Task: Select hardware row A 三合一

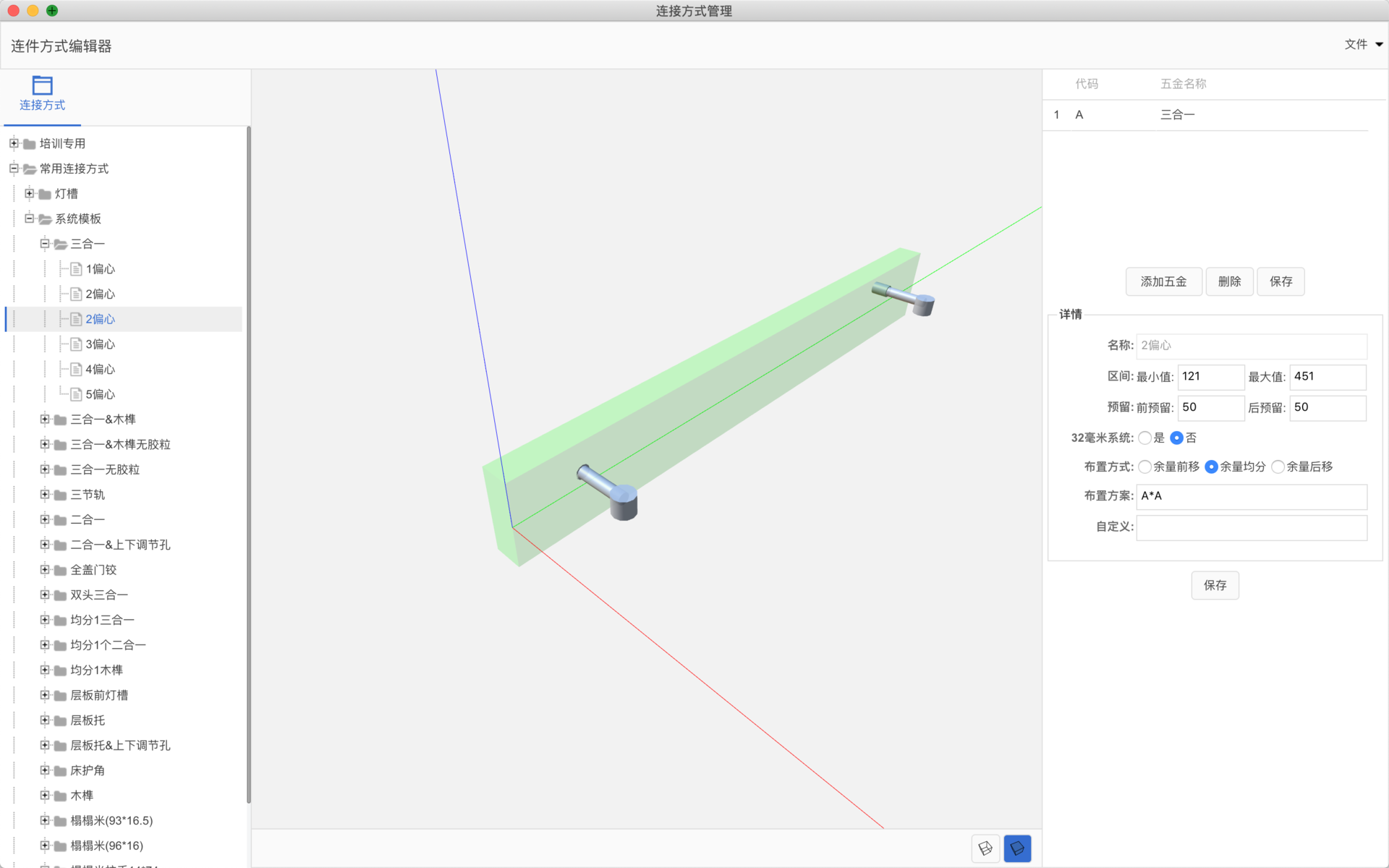Action: 1176,115
